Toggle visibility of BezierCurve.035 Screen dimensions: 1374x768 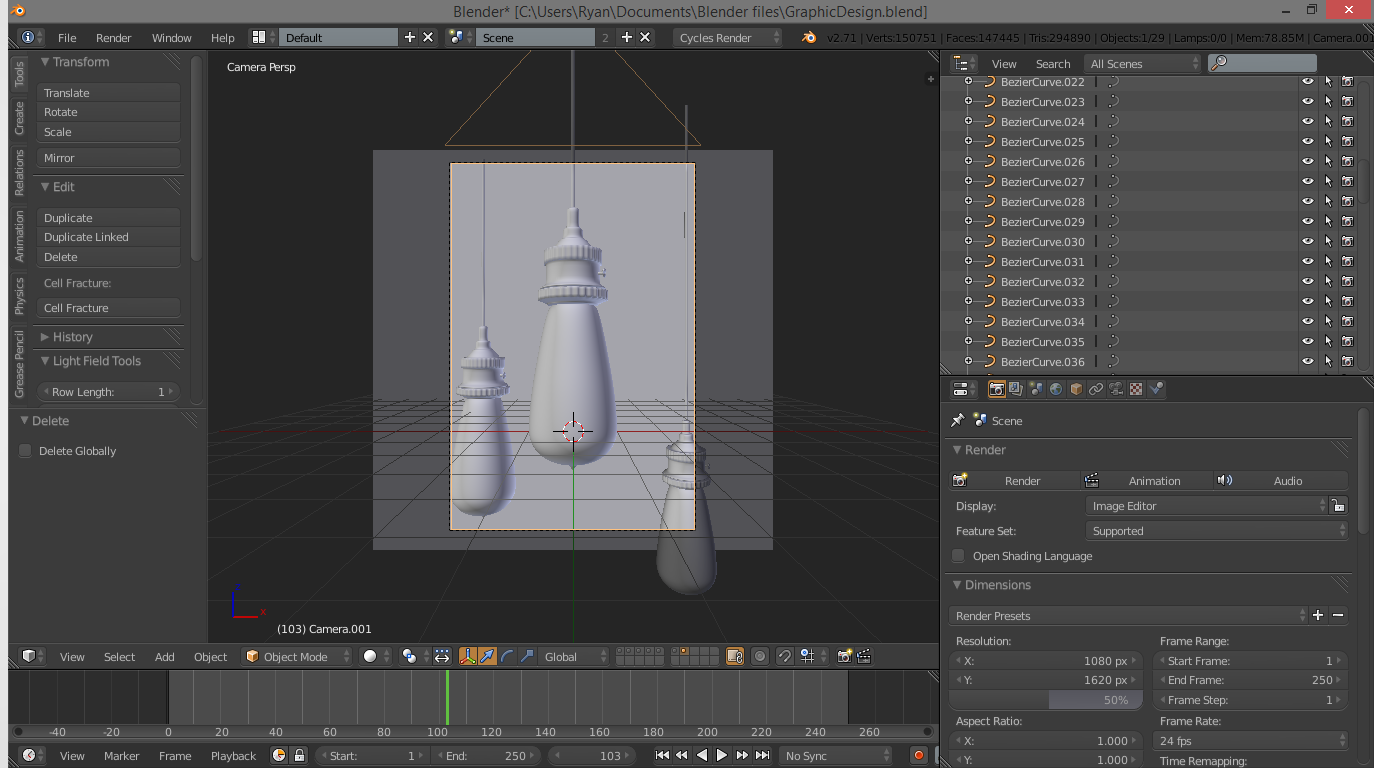click(x=1307, y=342)
